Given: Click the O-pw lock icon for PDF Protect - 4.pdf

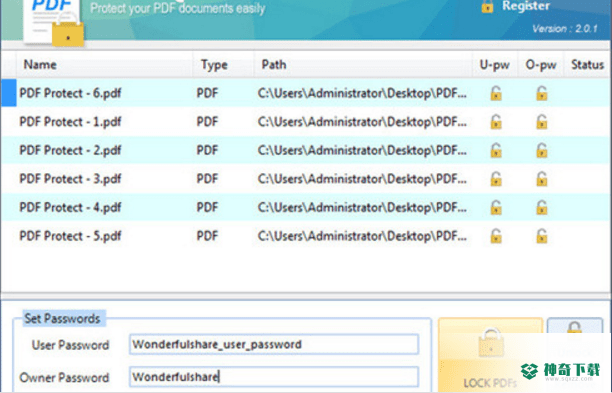Looking at the screenshot, I should tap(542, 207).
